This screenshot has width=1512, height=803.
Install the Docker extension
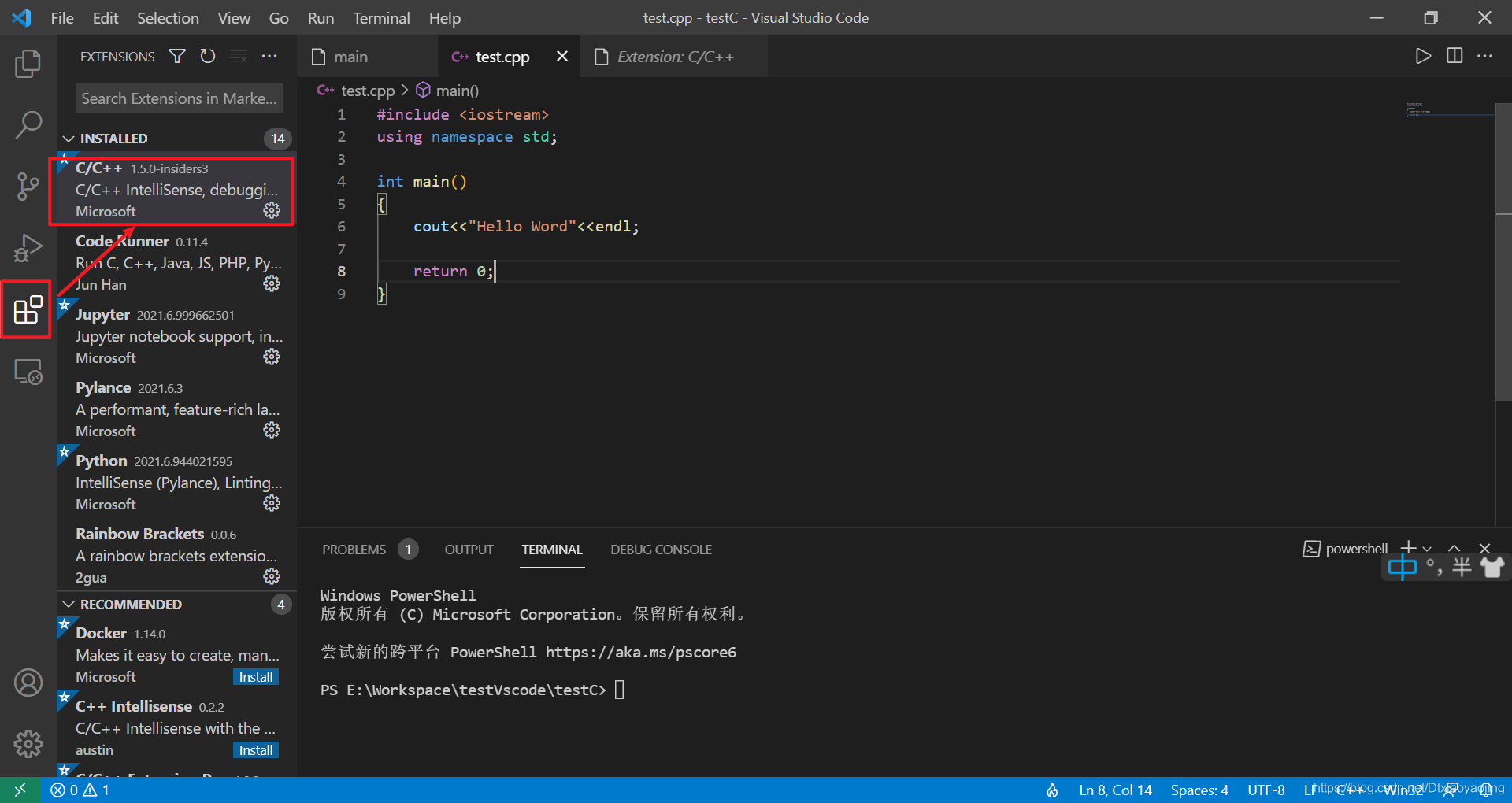point(256,677)
